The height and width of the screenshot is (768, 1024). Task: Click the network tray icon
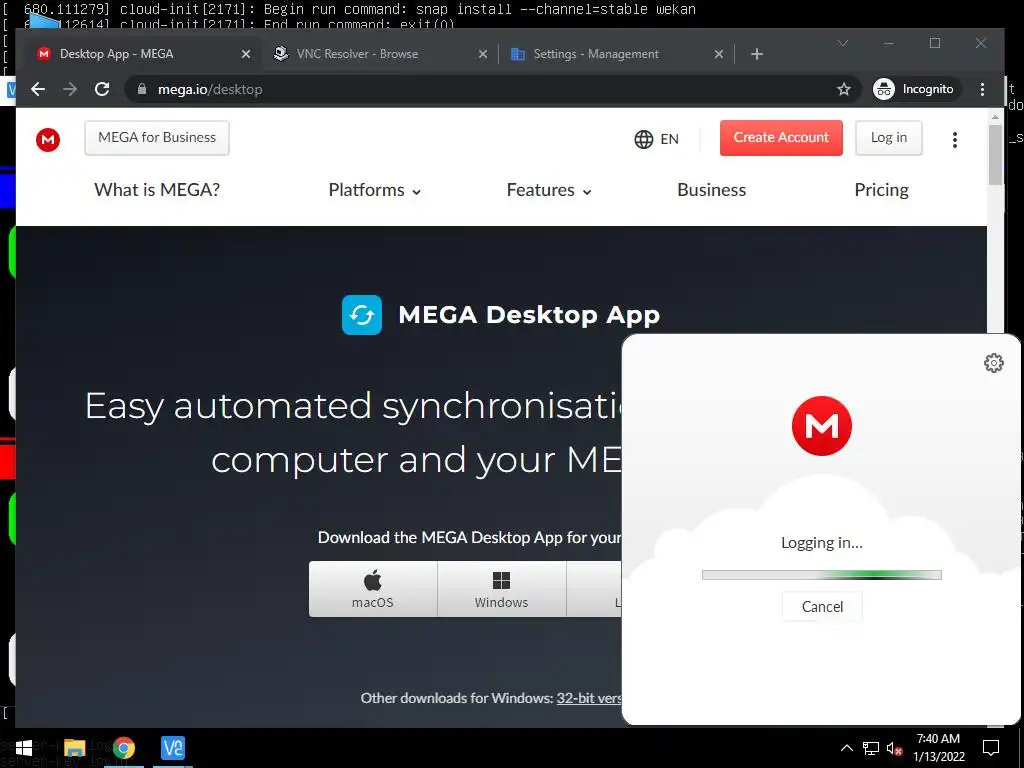871,748
